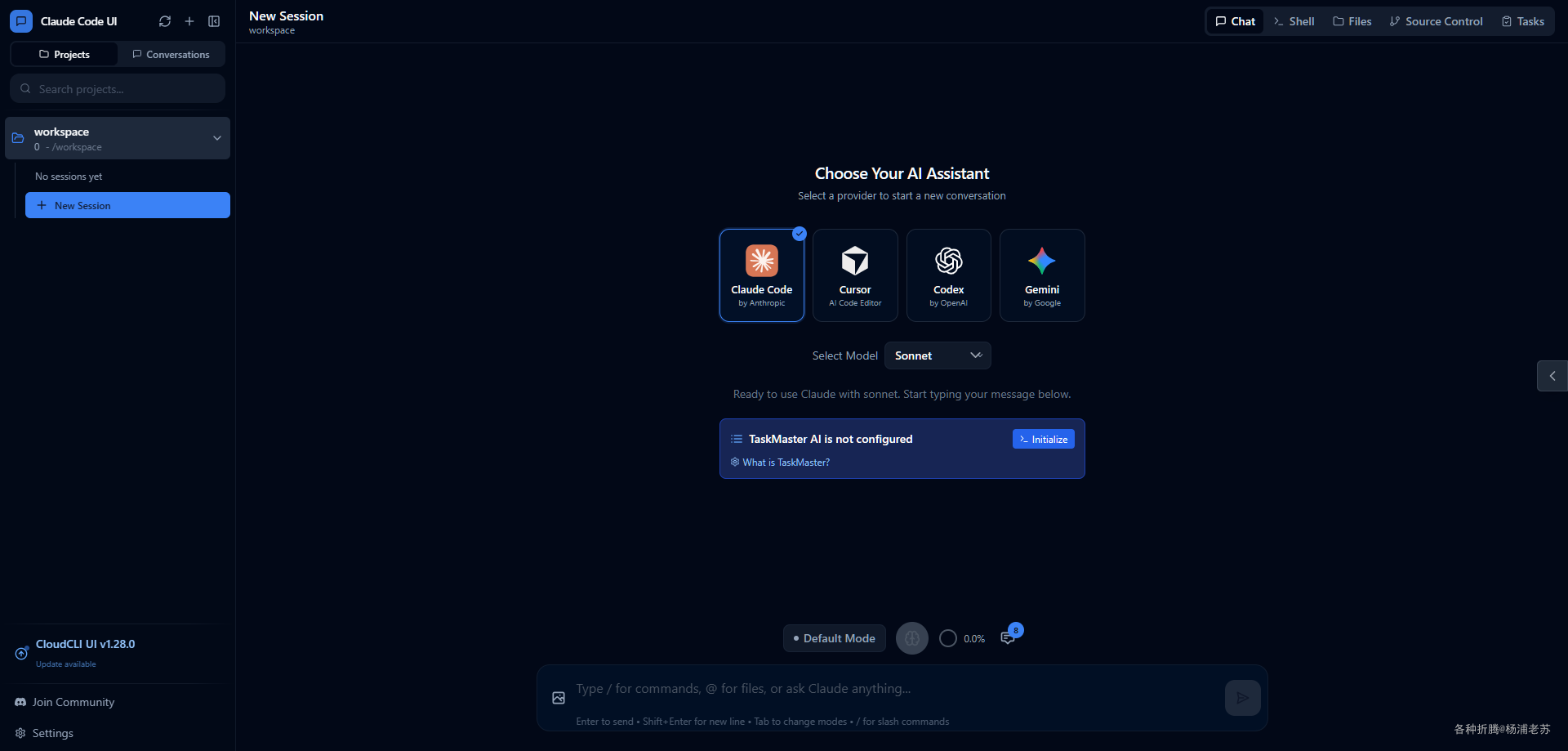Start a New Session
Screen dimensions: 1568x751
(127, 205)
